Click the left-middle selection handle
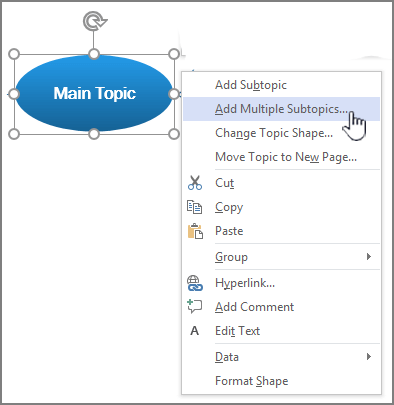 pos(14,94)
